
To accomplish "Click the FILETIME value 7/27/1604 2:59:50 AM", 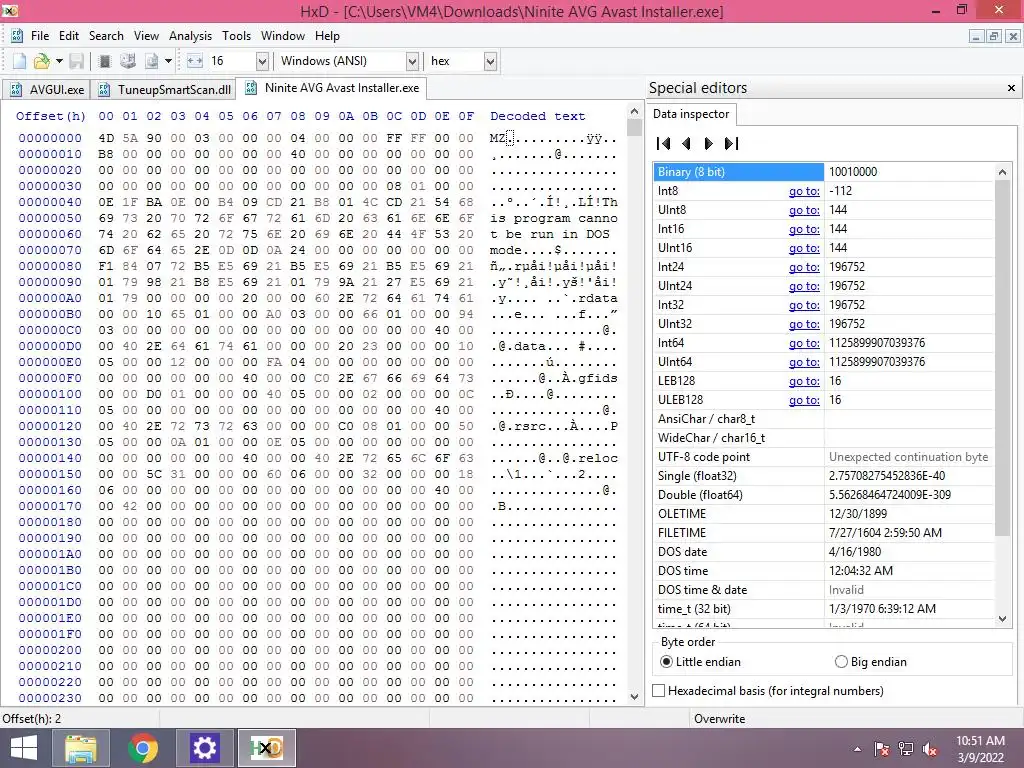I will click(x=885, y=533).
